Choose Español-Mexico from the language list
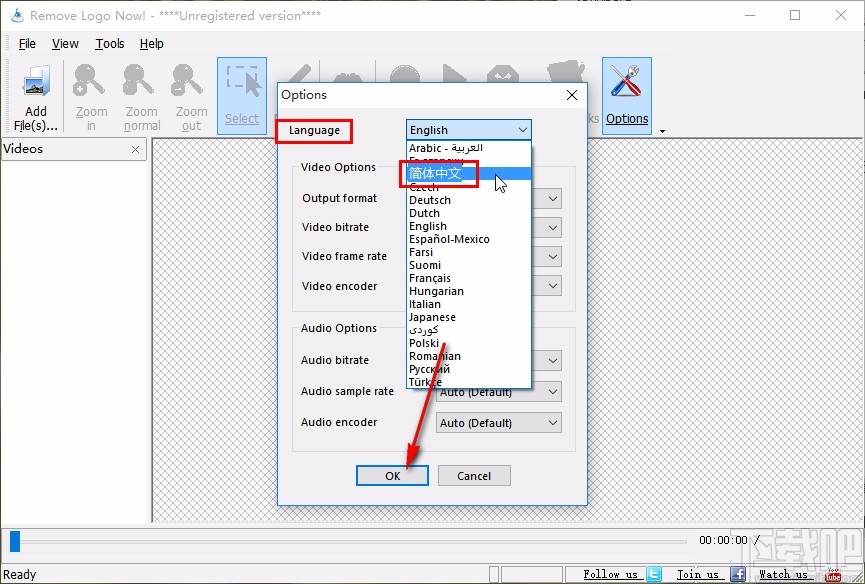The width and height of the screenshot is (865, 584). click(469, 239)
